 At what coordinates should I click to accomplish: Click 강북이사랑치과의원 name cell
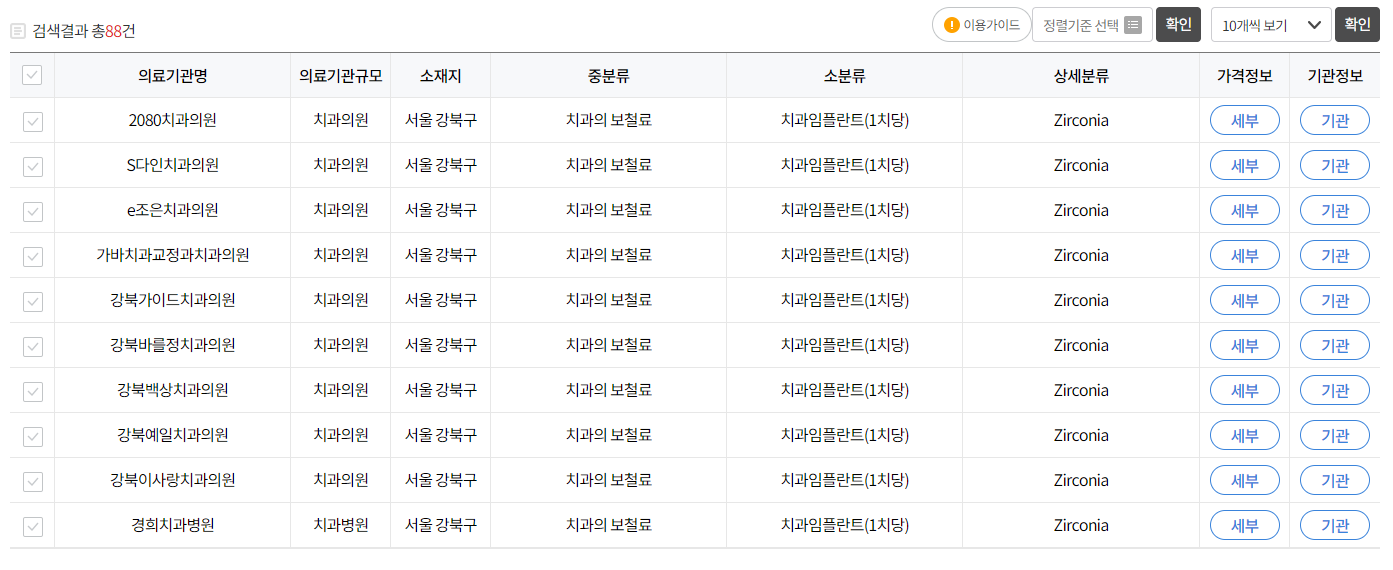click(173, 481)
